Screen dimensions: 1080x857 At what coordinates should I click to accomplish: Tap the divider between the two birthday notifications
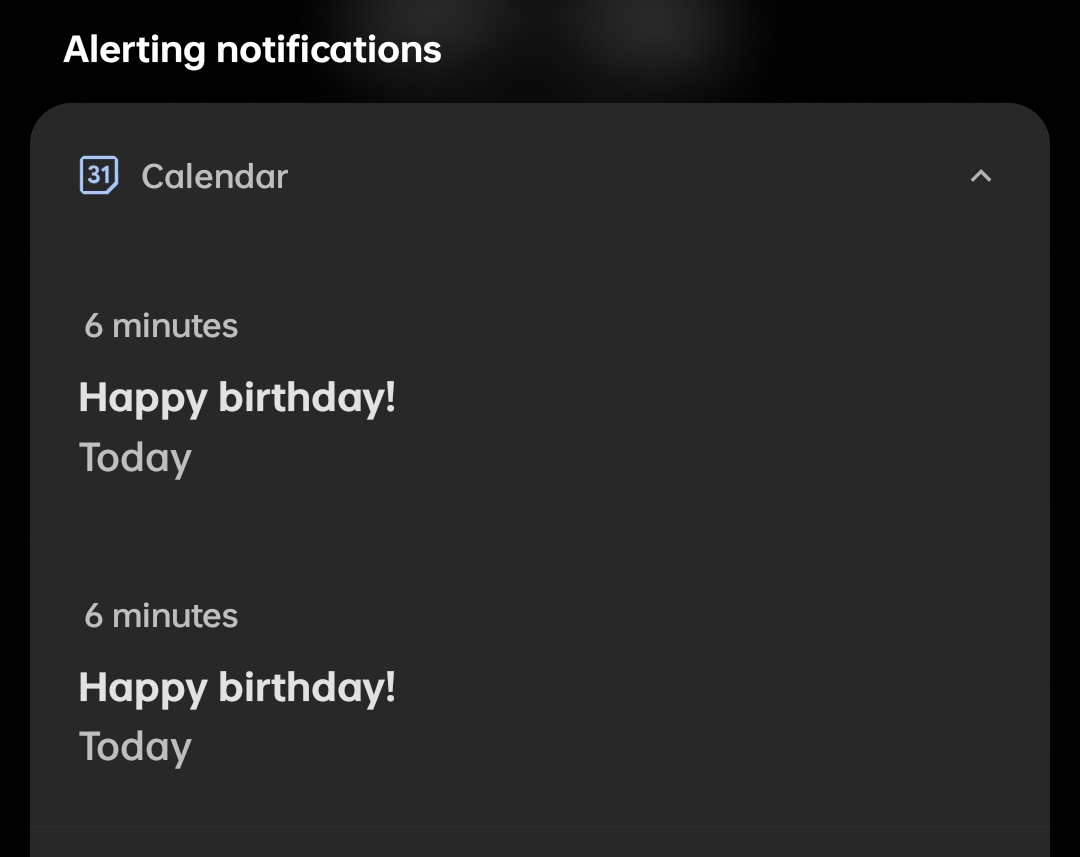pos(540,538)
